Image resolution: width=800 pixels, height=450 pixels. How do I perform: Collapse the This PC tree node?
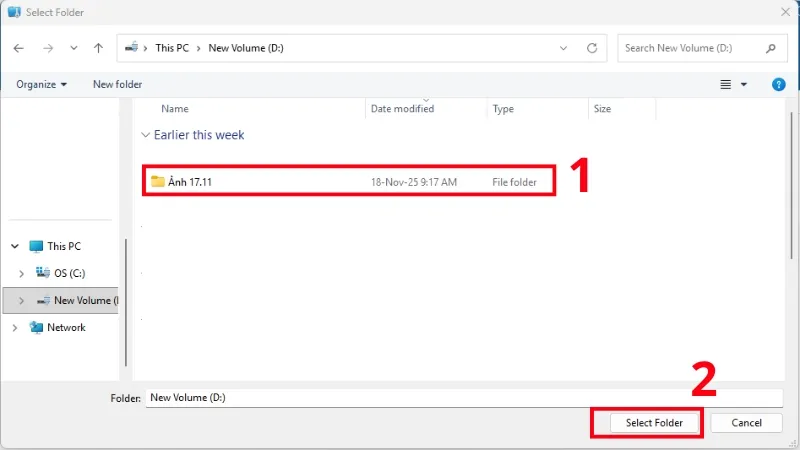tap(13, 246)
